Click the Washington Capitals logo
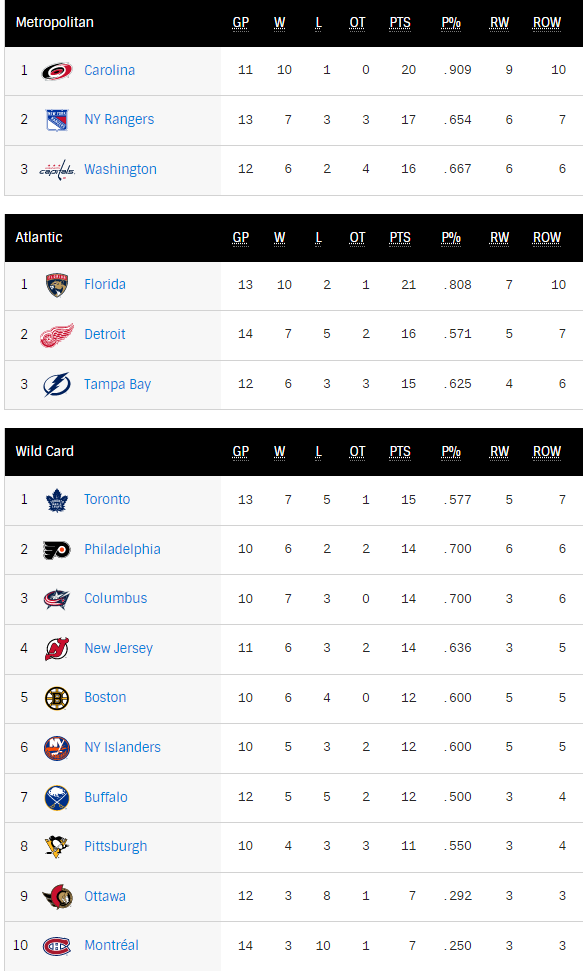 pyautogui.click(x=57, y=169)
